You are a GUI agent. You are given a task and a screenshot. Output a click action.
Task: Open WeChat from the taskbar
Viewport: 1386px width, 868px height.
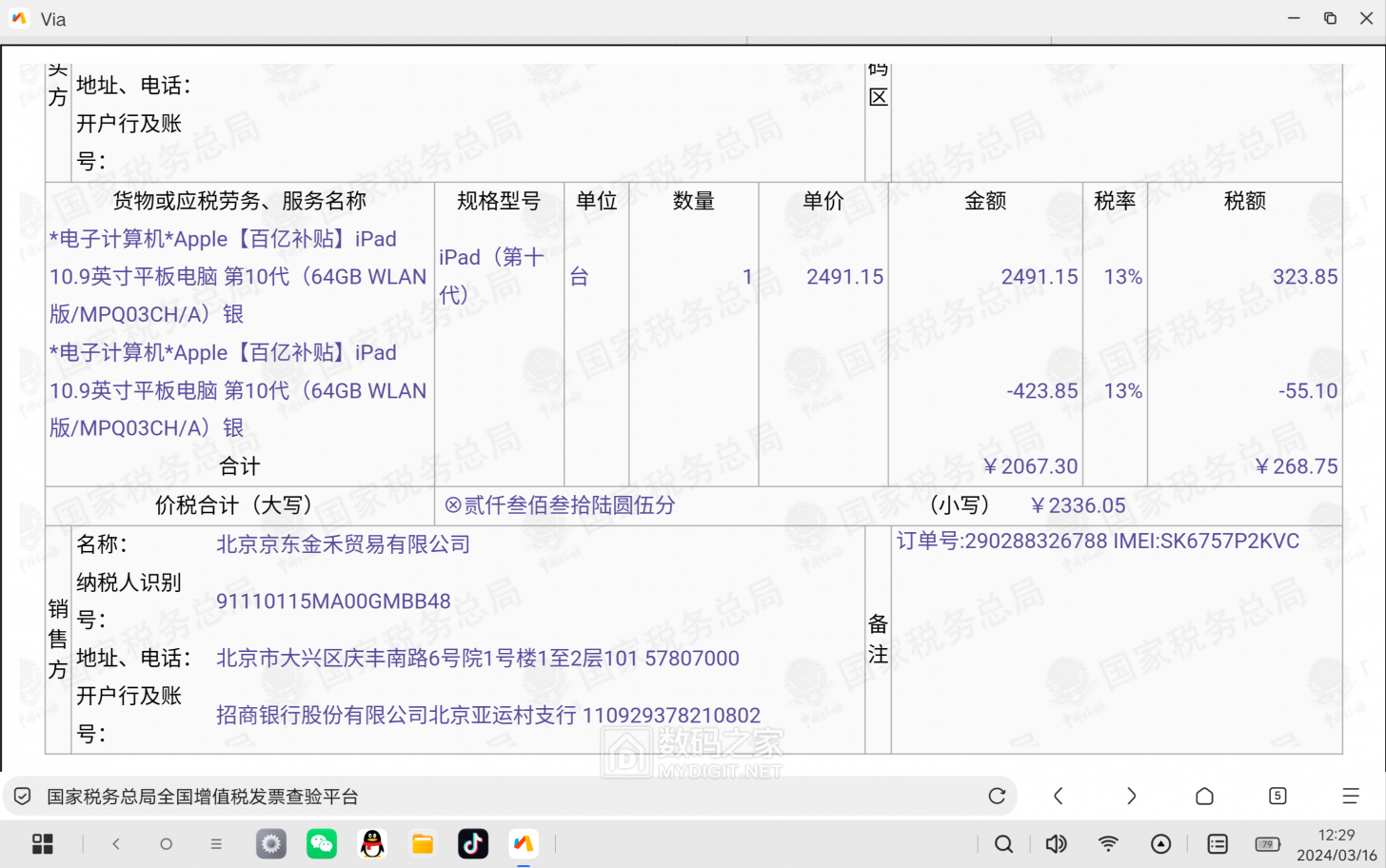322,843
